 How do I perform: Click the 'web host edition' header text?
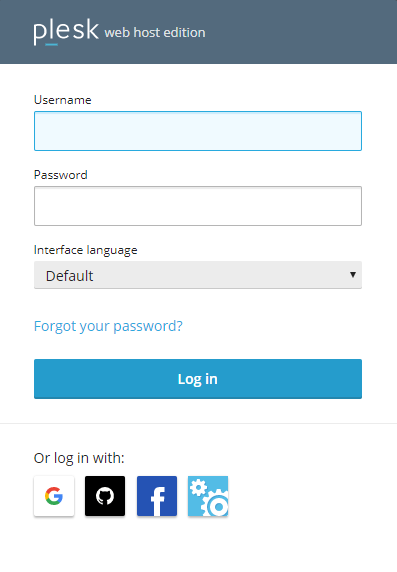(x=155, y=32)
